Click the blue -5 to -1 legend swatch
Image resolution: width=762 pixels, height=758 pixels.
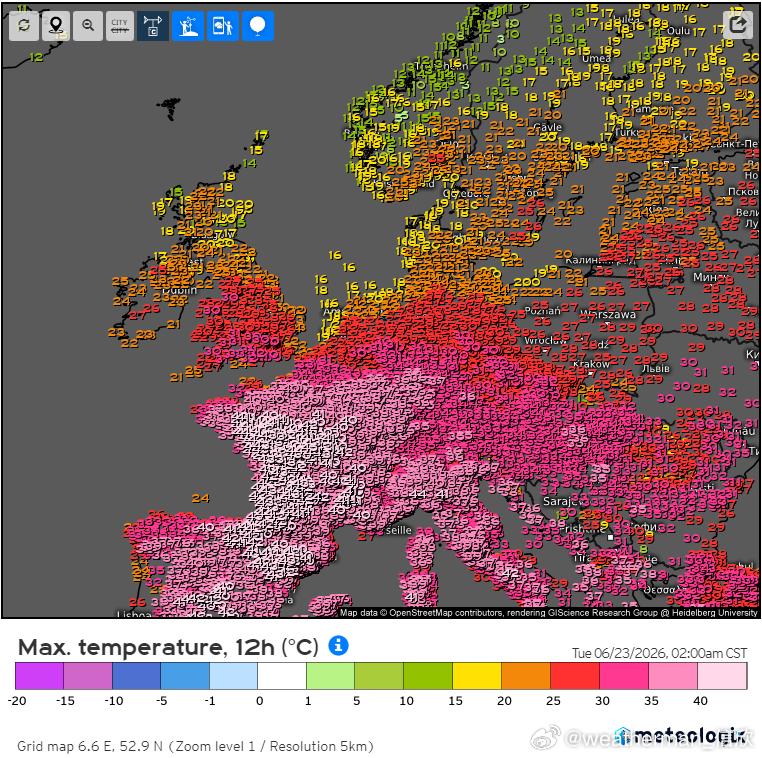[x=185, y=675]
